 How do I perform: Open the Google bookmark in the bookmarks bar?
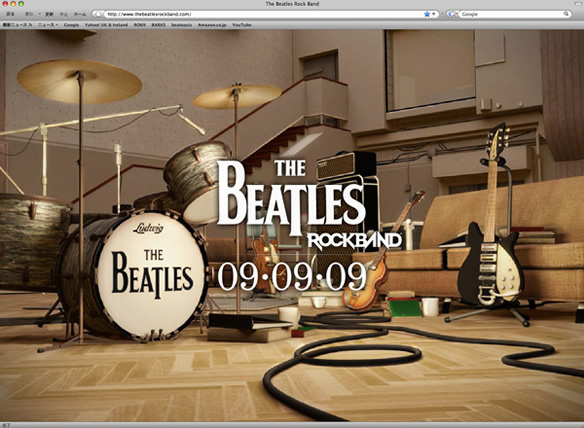coord(71,25)
